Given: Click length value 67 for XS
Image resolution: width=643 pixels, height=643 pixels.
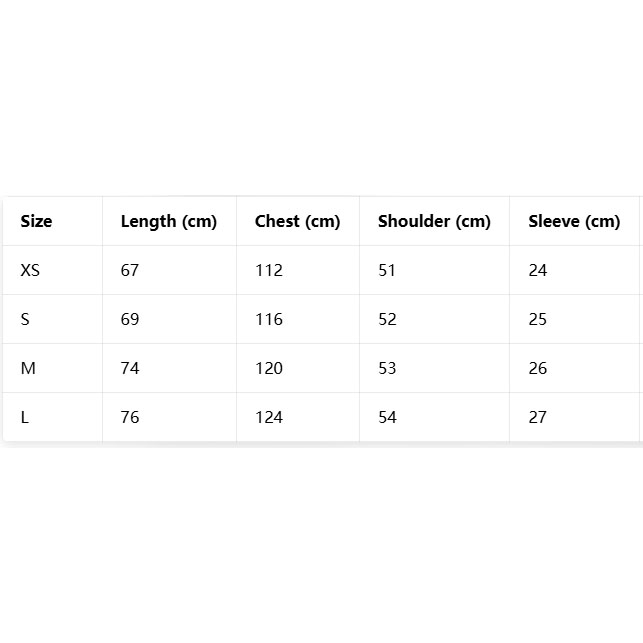Looking at the screenshot, I should click(130, 270).
